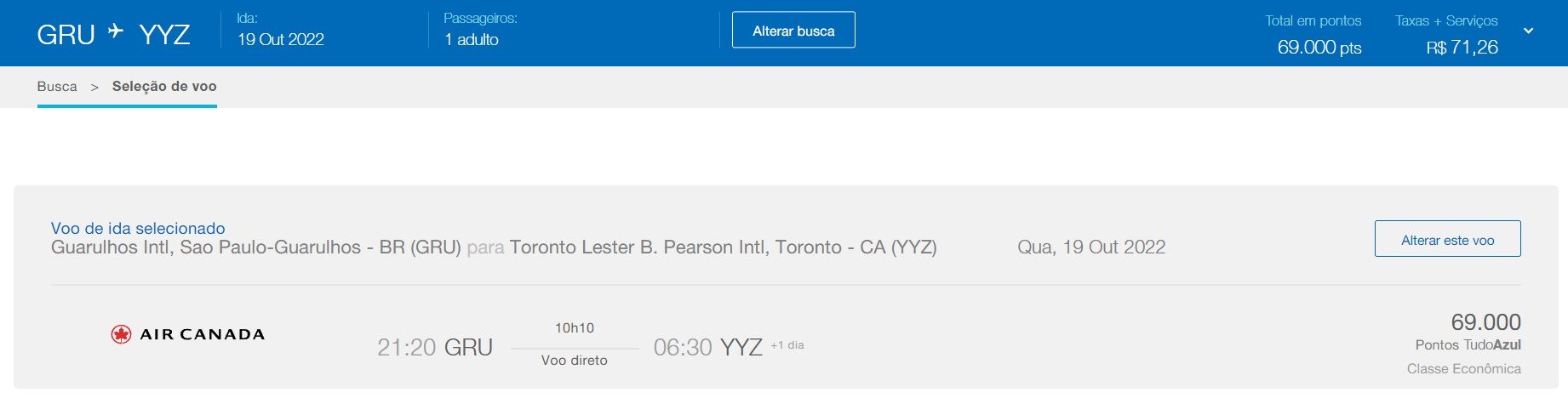1568x398 pixels.
Task: Expand the price summary chevron
Action: coord(1528,31)
